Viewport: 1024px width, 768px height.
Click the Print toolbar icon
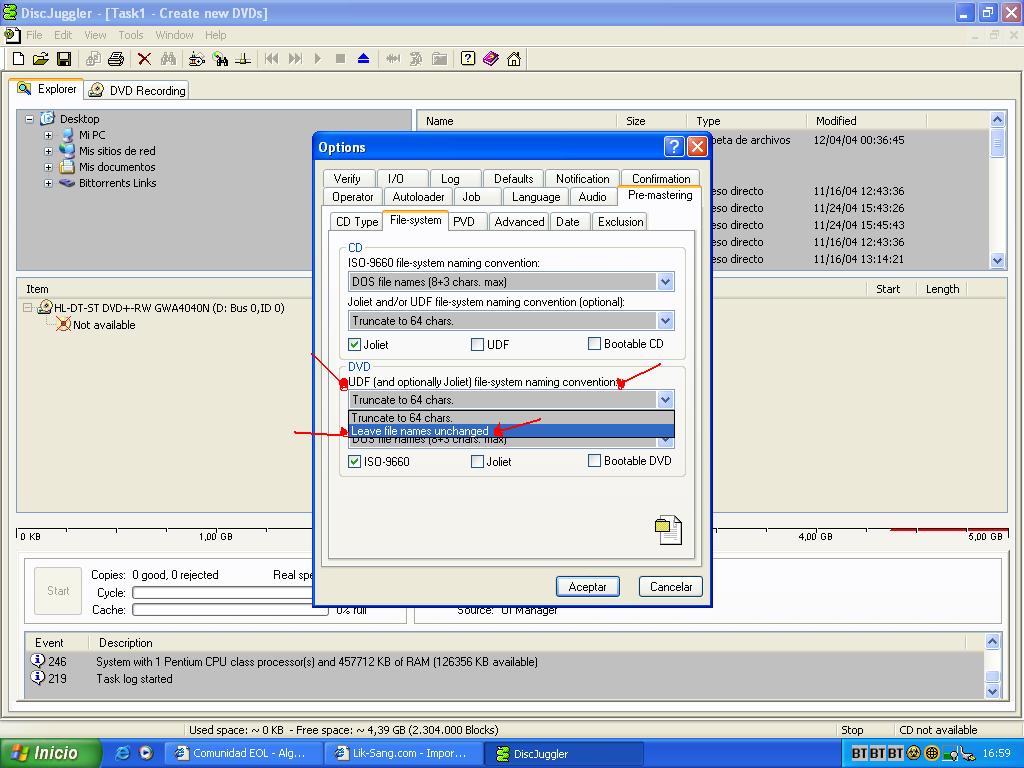coord(115,59)
